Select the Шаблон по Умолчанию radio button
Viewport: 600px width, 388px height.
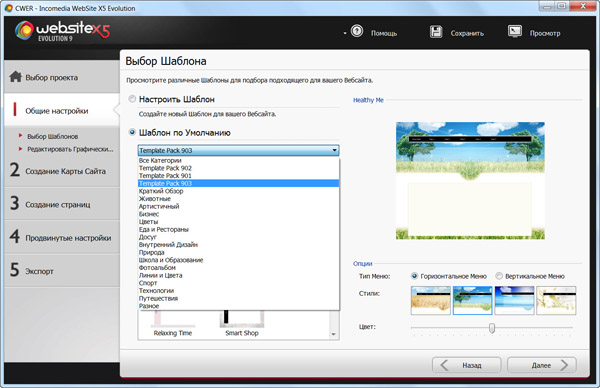[132, 132]
